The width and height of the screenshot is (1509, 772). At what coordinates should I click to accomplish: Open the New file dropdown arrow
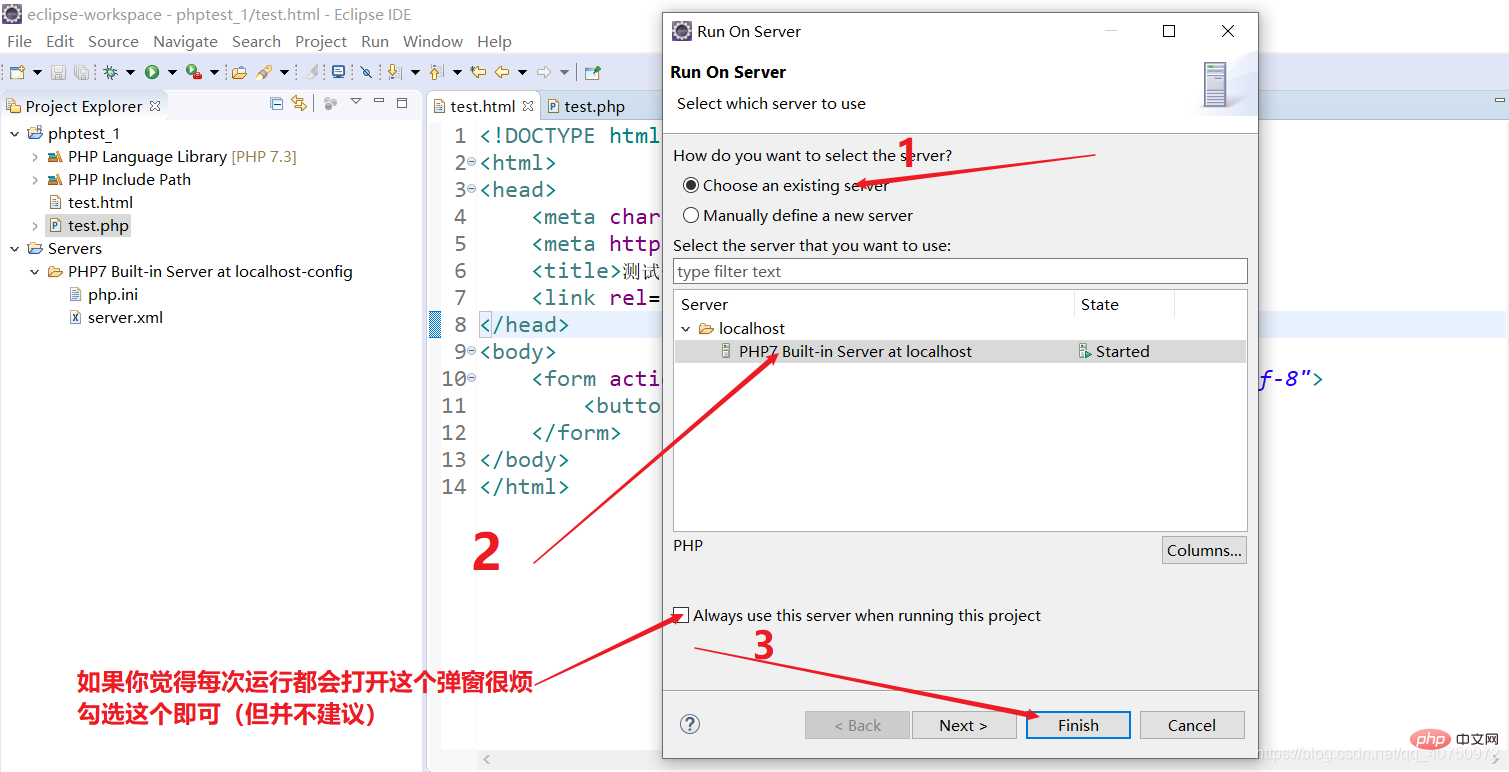(37, 72)
